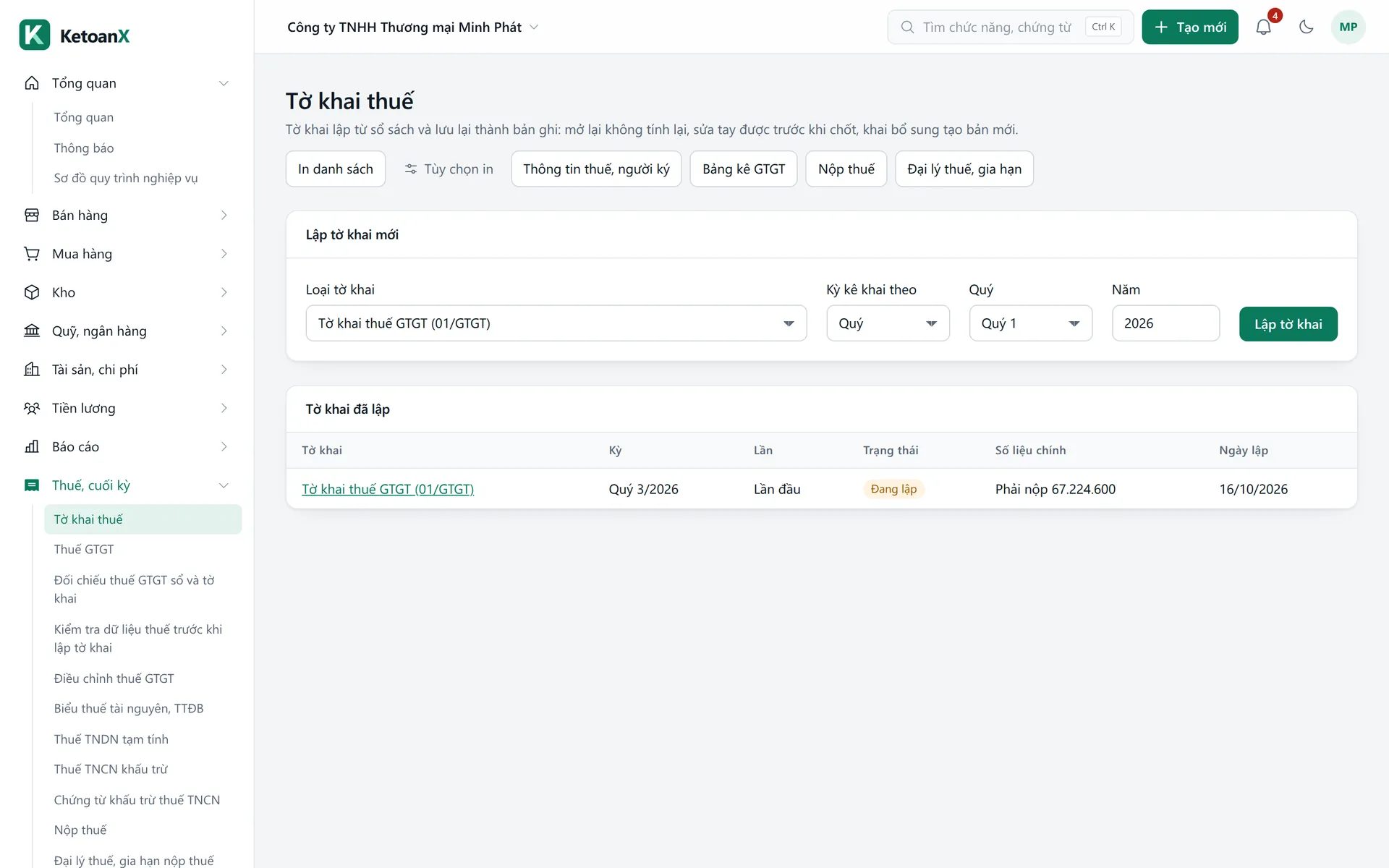Open the MP user avatar menu
The height and width of the screenshot is (868, 1389).
point(1348,27)
